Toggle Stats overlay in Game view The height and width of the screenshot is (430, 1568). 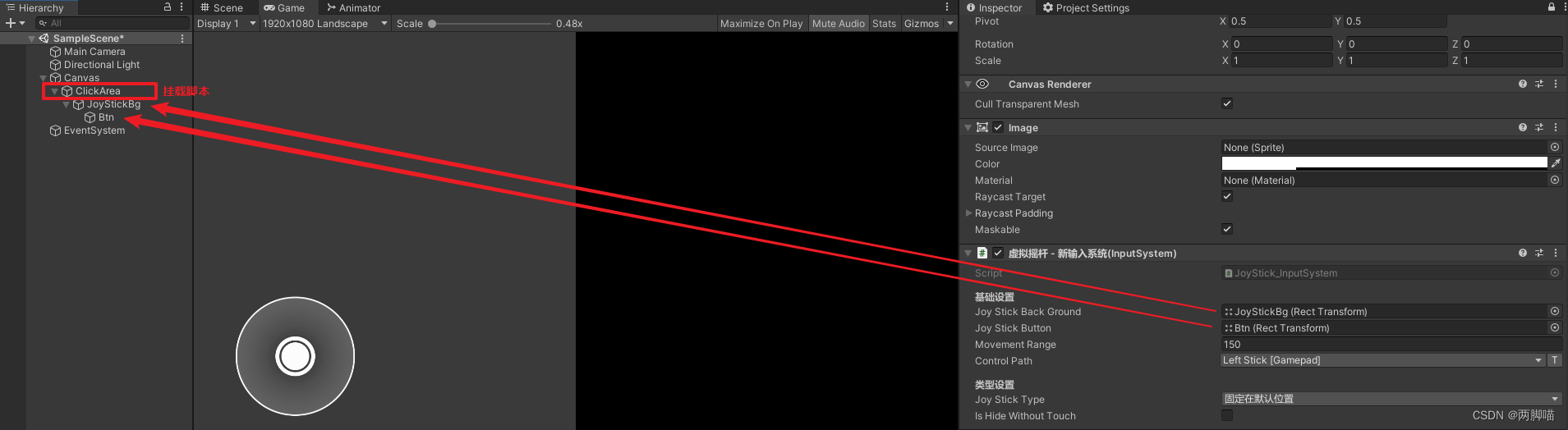coord(885,23)
